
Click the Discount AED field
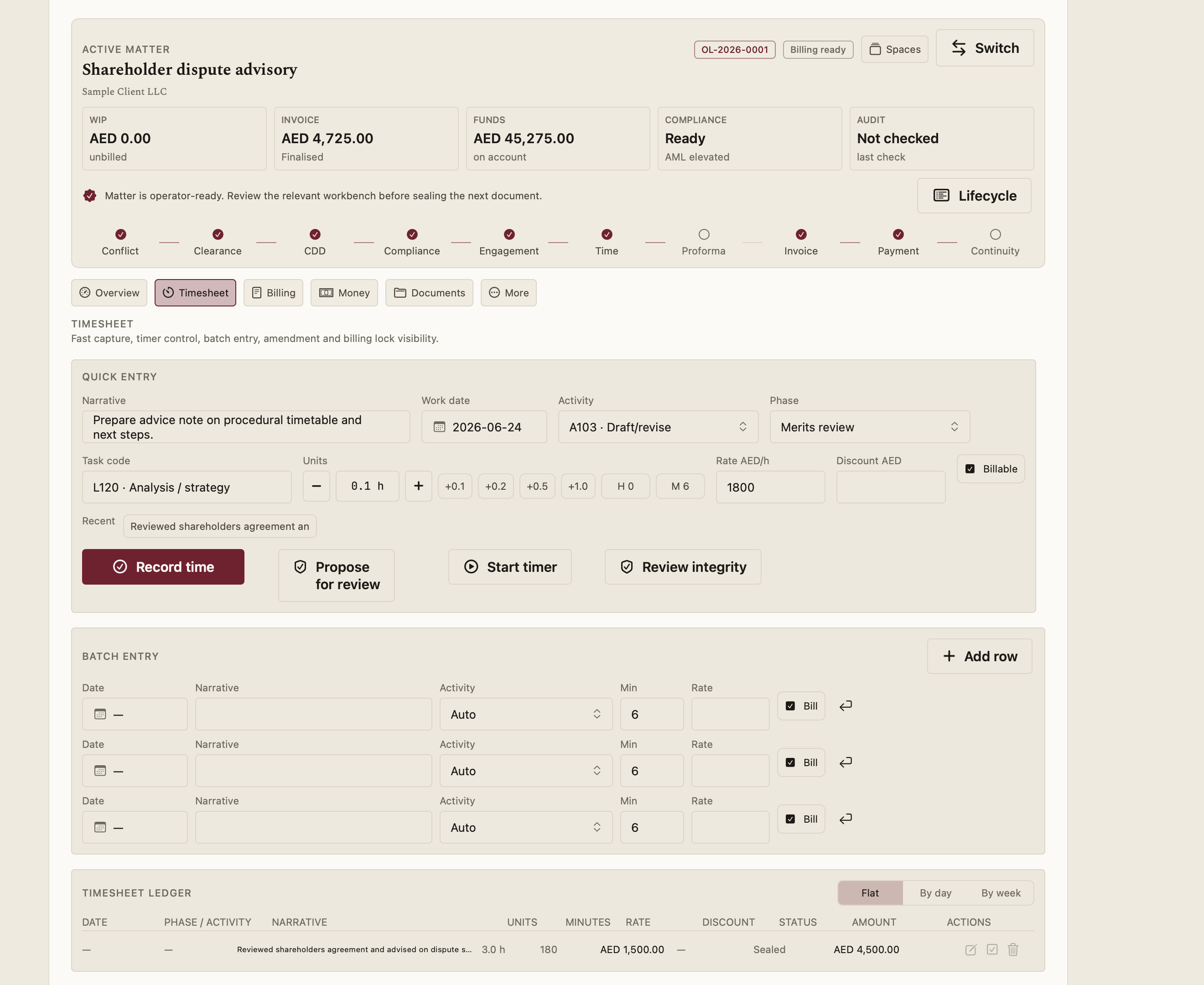891,487
